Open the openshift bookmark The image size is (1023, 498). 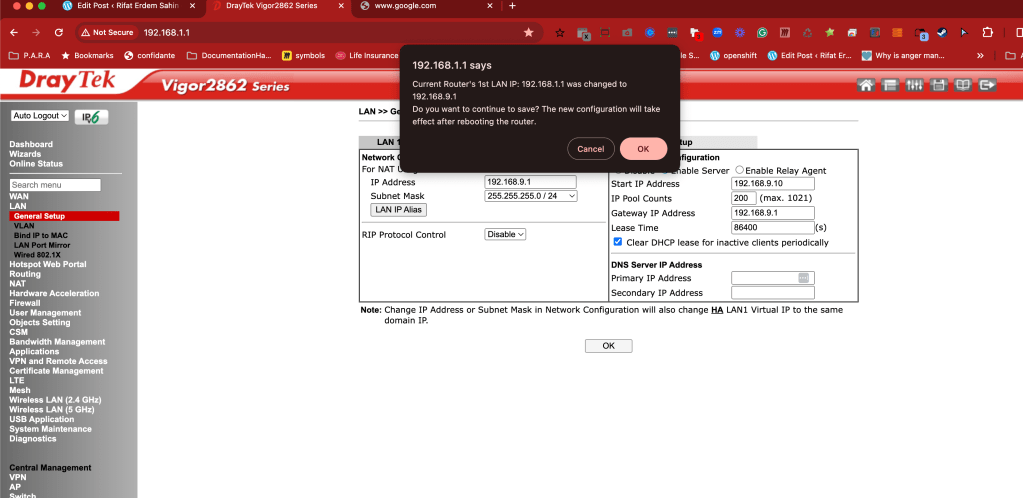[x=733, y=55]
